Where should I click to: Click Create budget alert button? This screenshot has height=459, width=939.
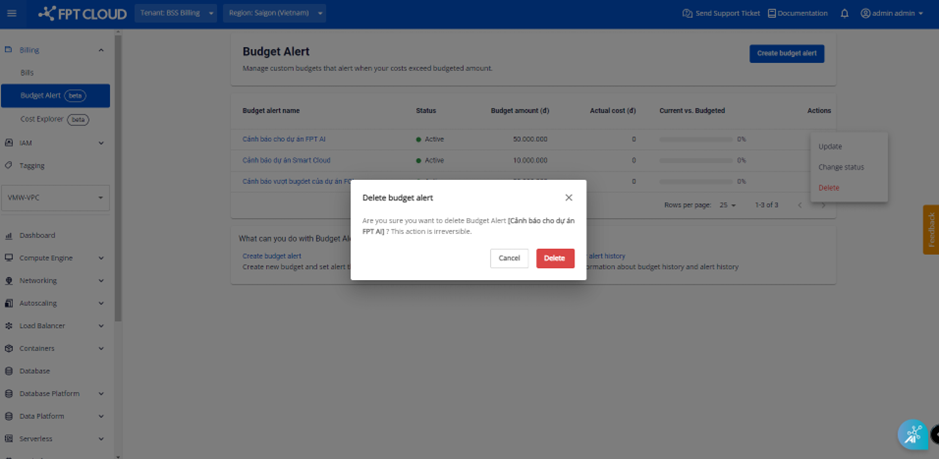[x=786, y=53]
